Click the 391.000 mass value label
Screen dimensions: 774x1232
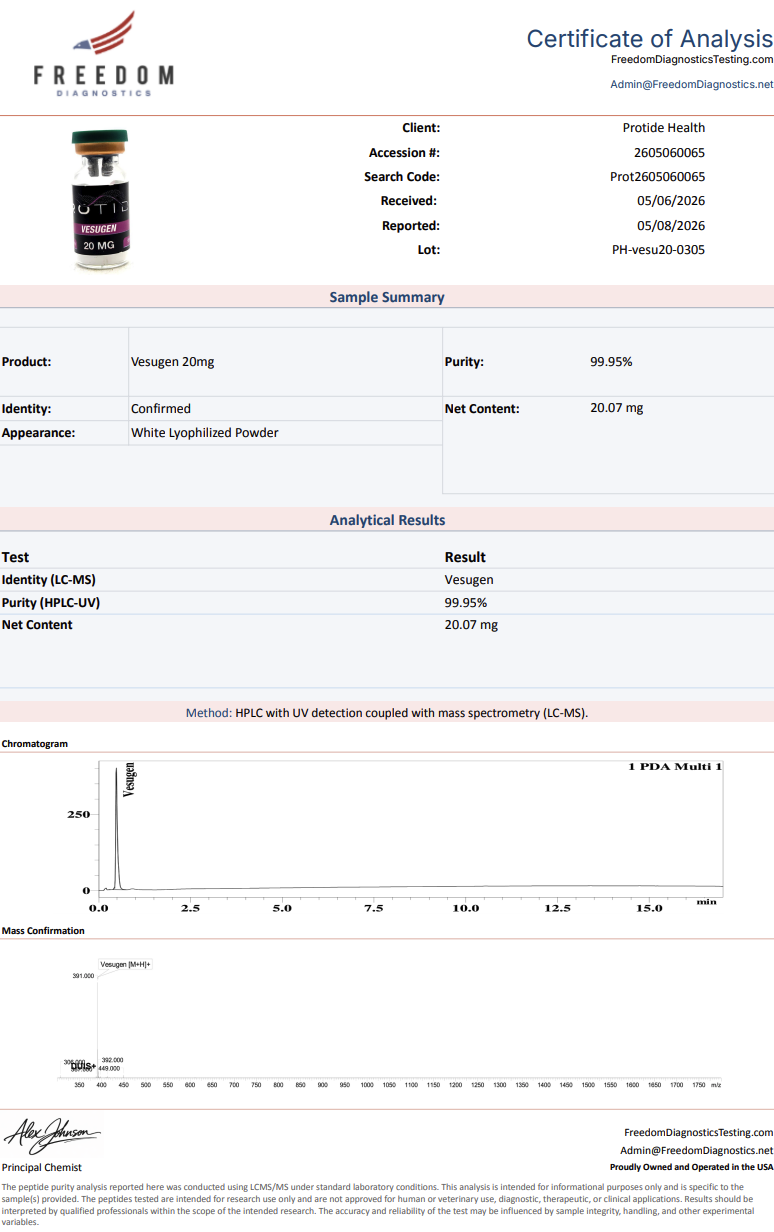83,976
